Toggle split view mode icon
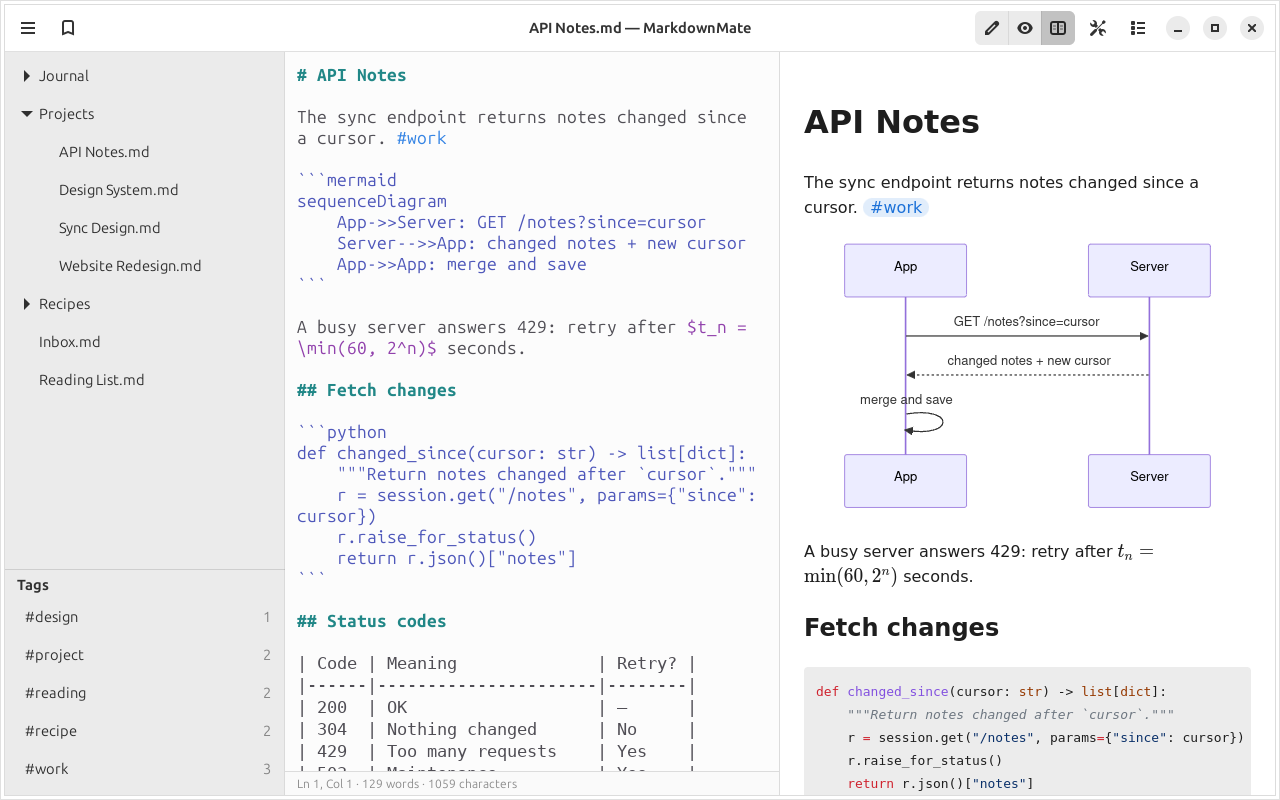Image resolution: width=1280 pixels, height=800 pixels. pos(1058,28)
